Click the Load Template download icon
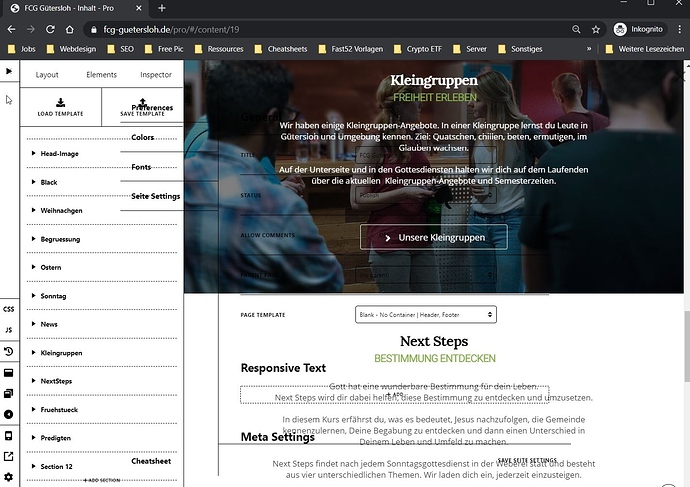The height and width of the screenshot is (487, 690). pos(60,102)
